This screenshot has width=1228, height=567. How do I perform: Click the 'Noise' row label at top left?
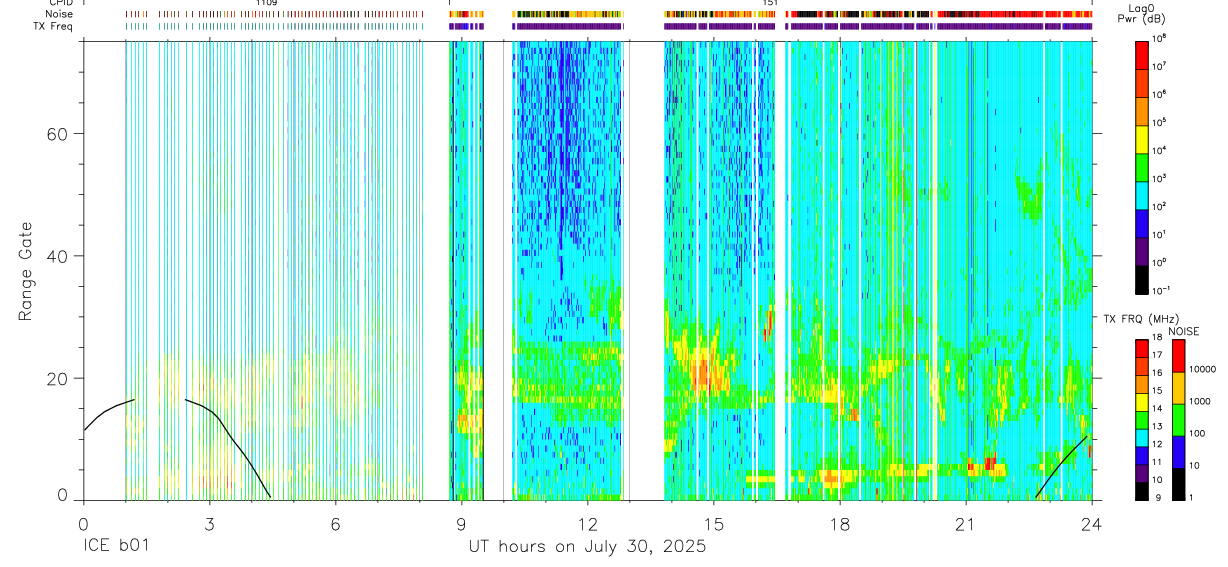click(59, 15)
